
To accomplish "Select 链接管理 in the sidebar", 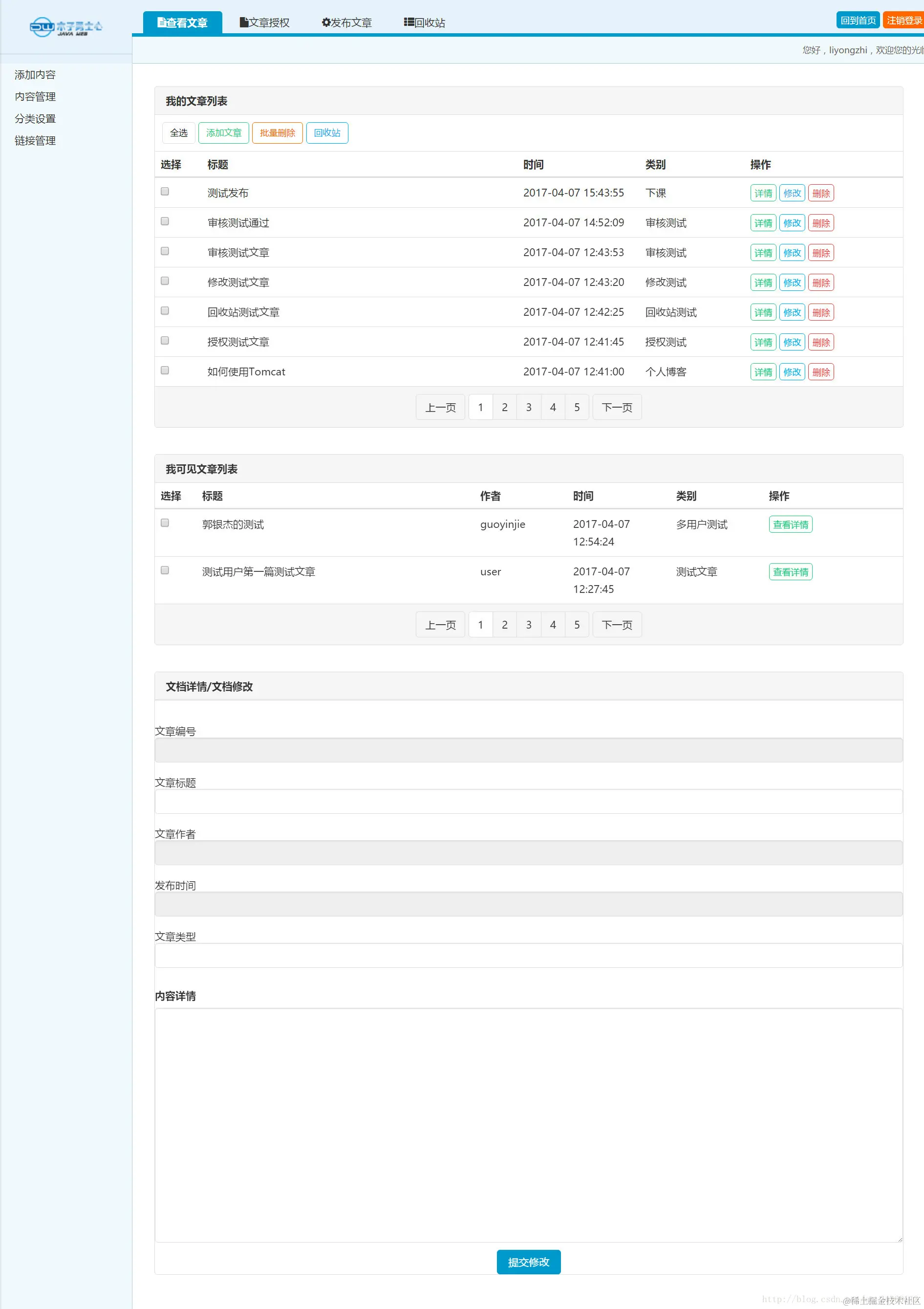I will pyautogui.click(x=35, y=140).
